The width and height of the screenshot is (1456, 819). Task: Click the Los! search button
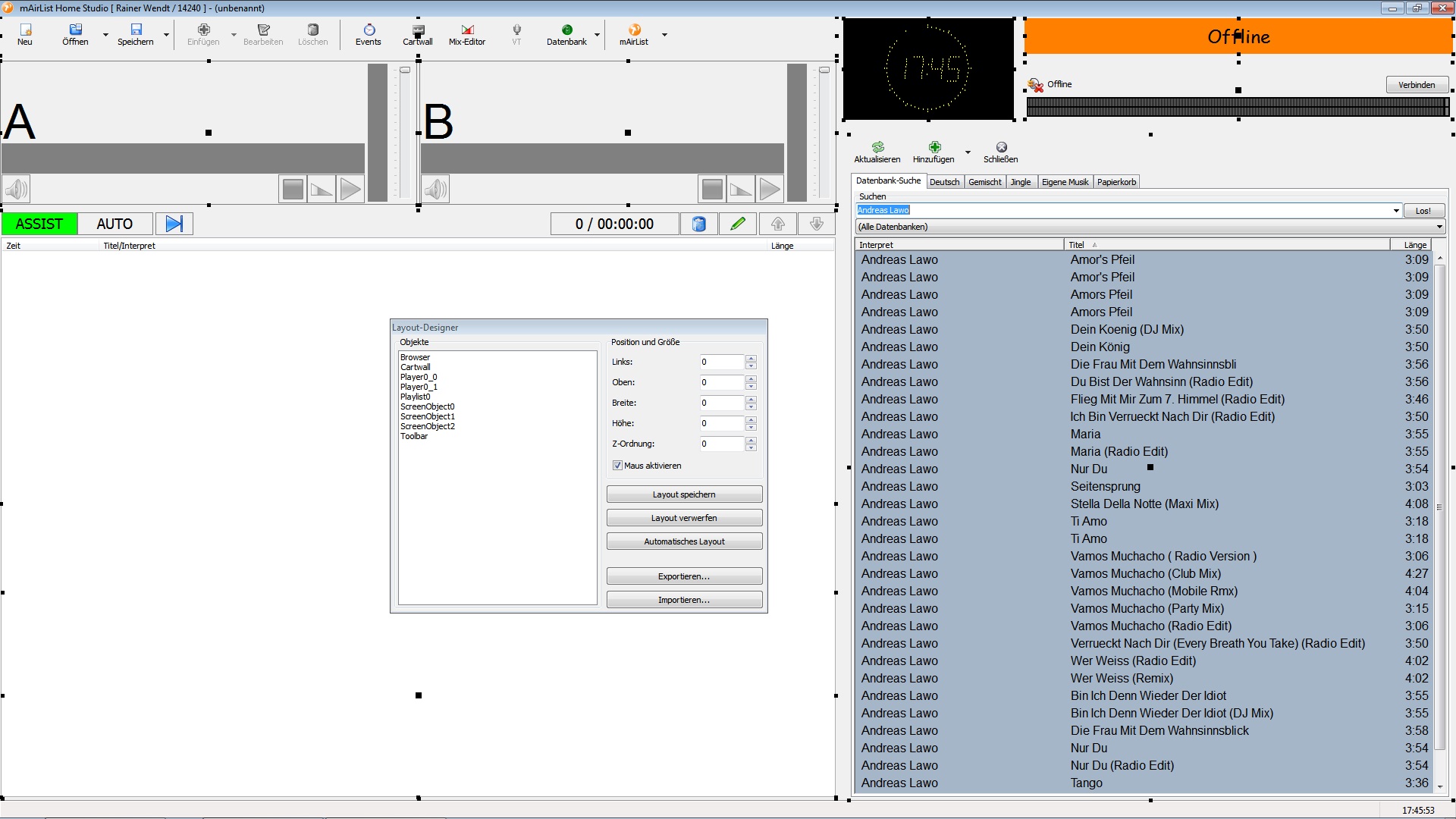[x=1423, y=211]
